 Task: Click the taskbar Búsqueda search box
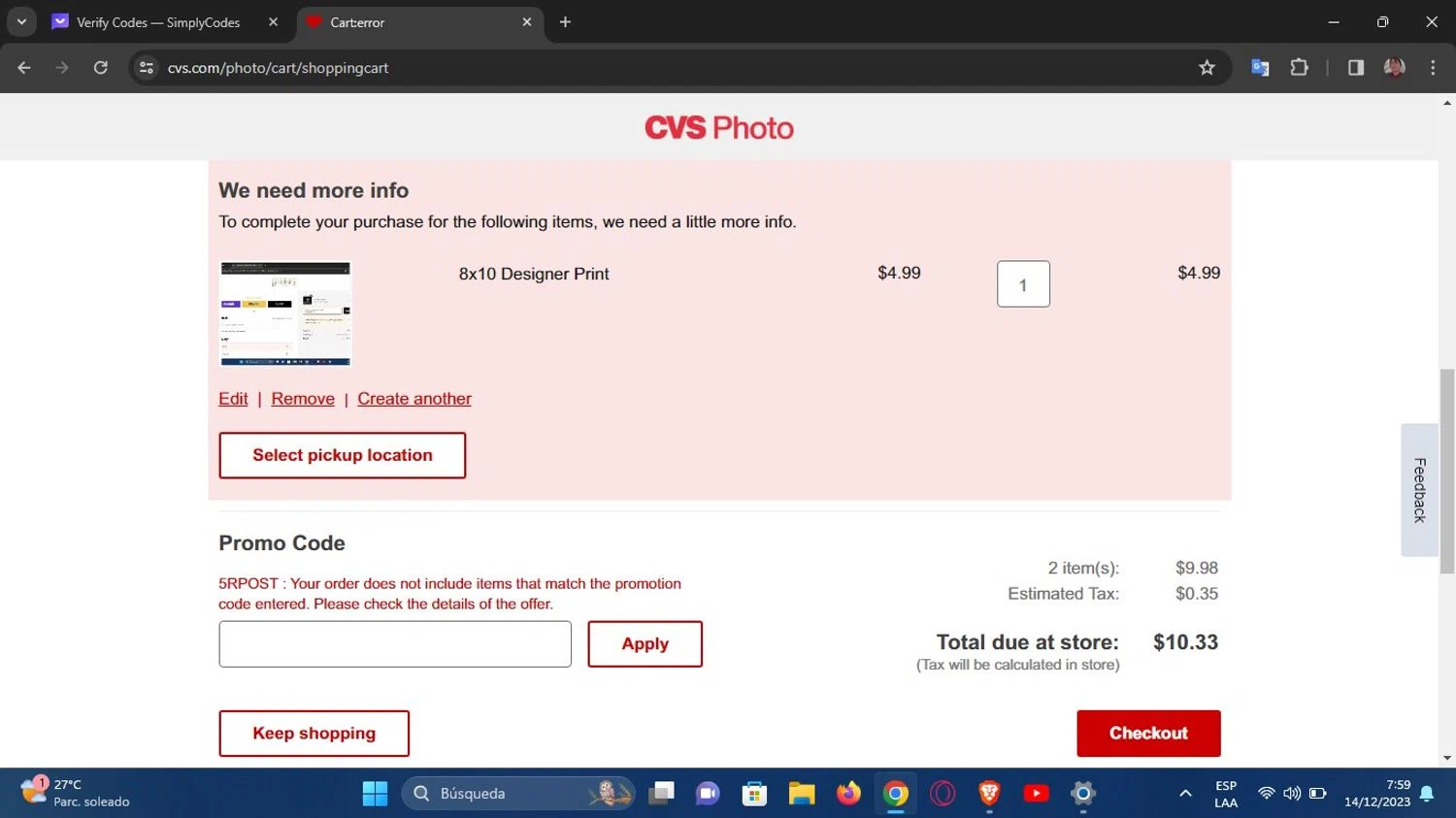tap(518, 794)
